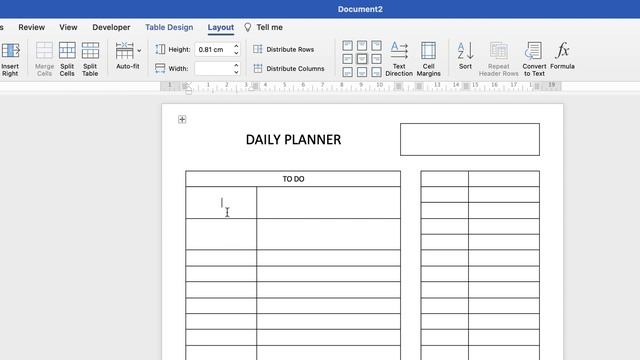Click the Text Direction button
The width and height of the screenshot is (640, 360).
click(x=399, y=59)
